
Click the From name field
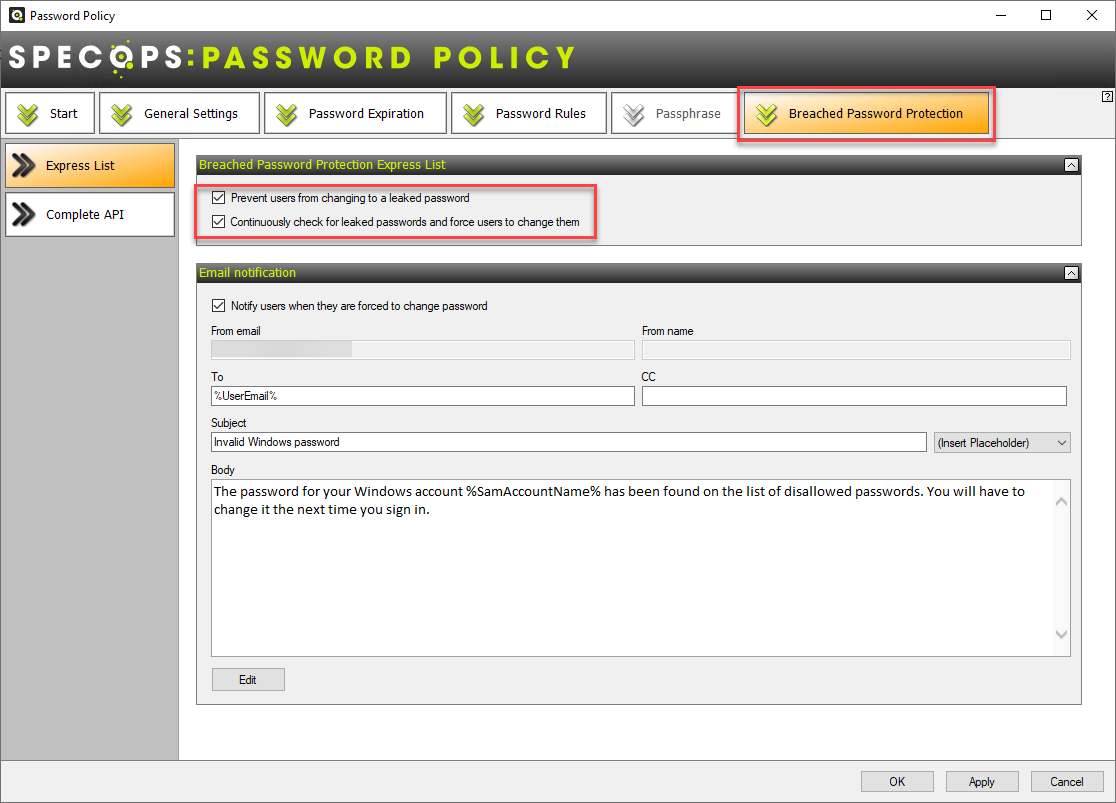point(856,350)
